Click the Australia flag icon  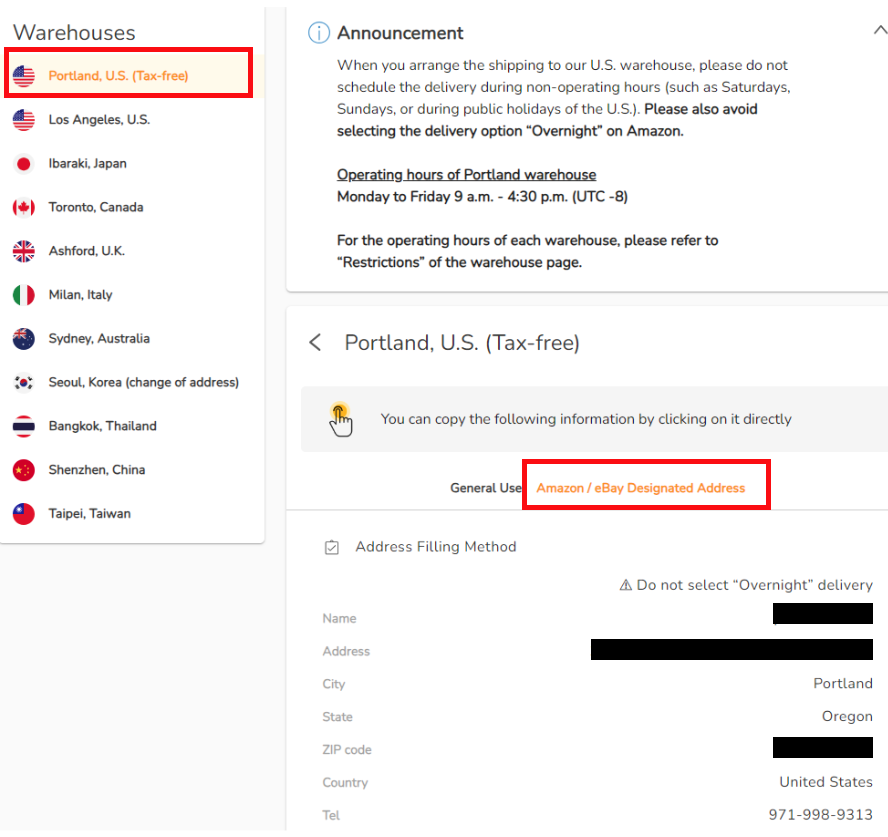24,339
